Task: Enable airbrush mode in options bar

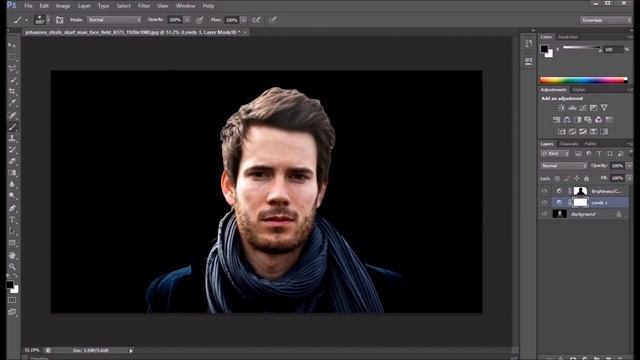Action: coord(256,20)
